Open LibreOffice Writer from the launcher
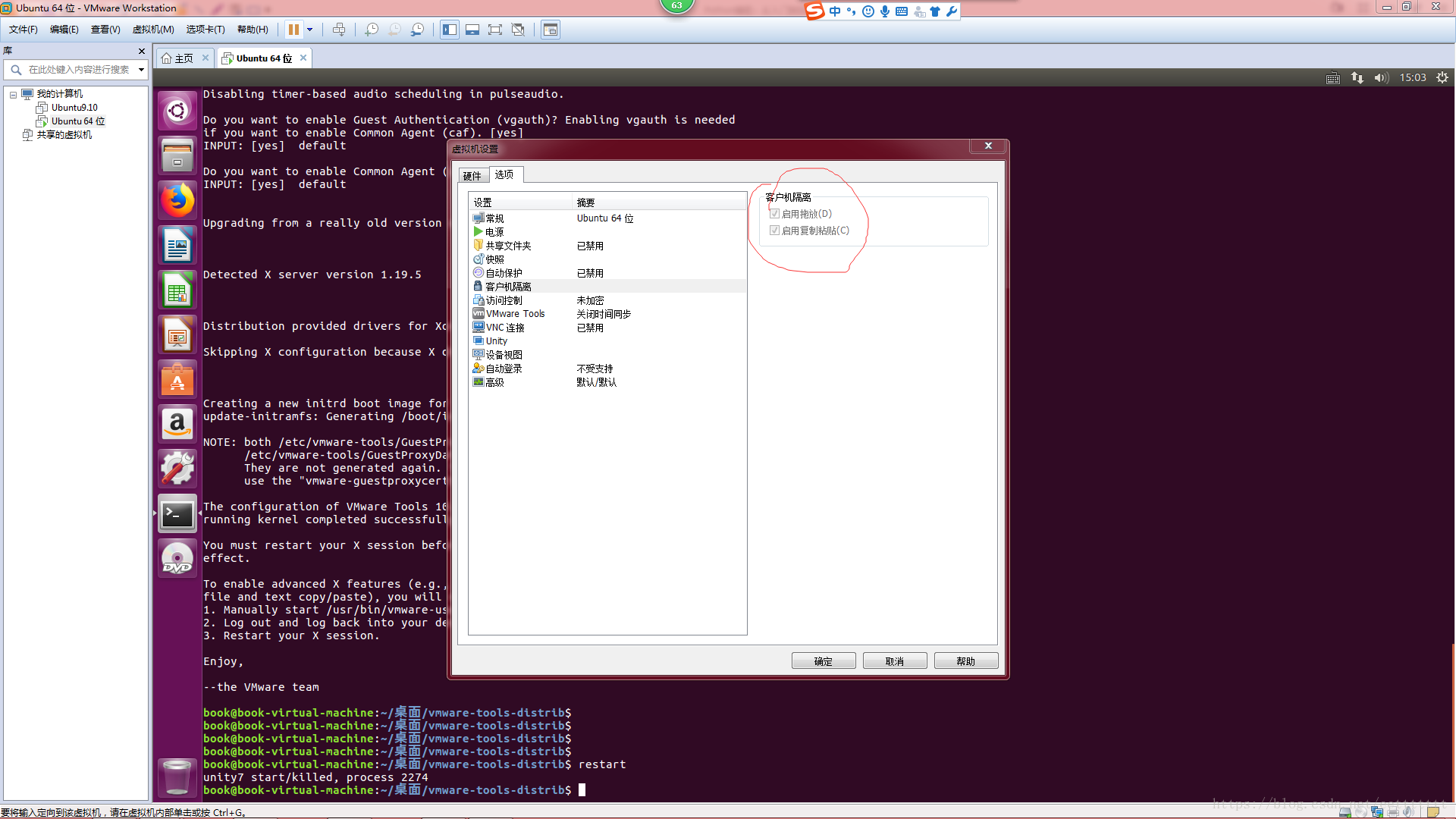The image size is (1456, 819). point(177,245)
